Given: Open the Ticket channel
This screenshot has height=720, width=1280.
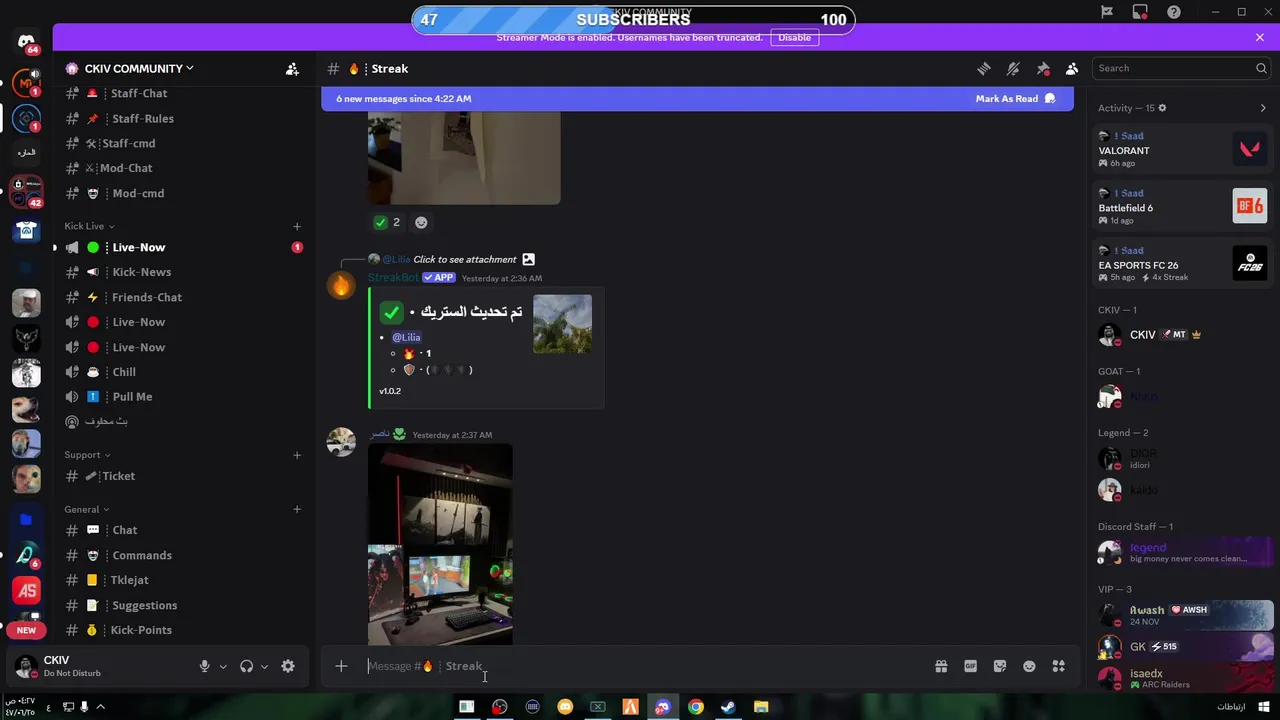Looking at the screenshot, I should tap(182, 476).
